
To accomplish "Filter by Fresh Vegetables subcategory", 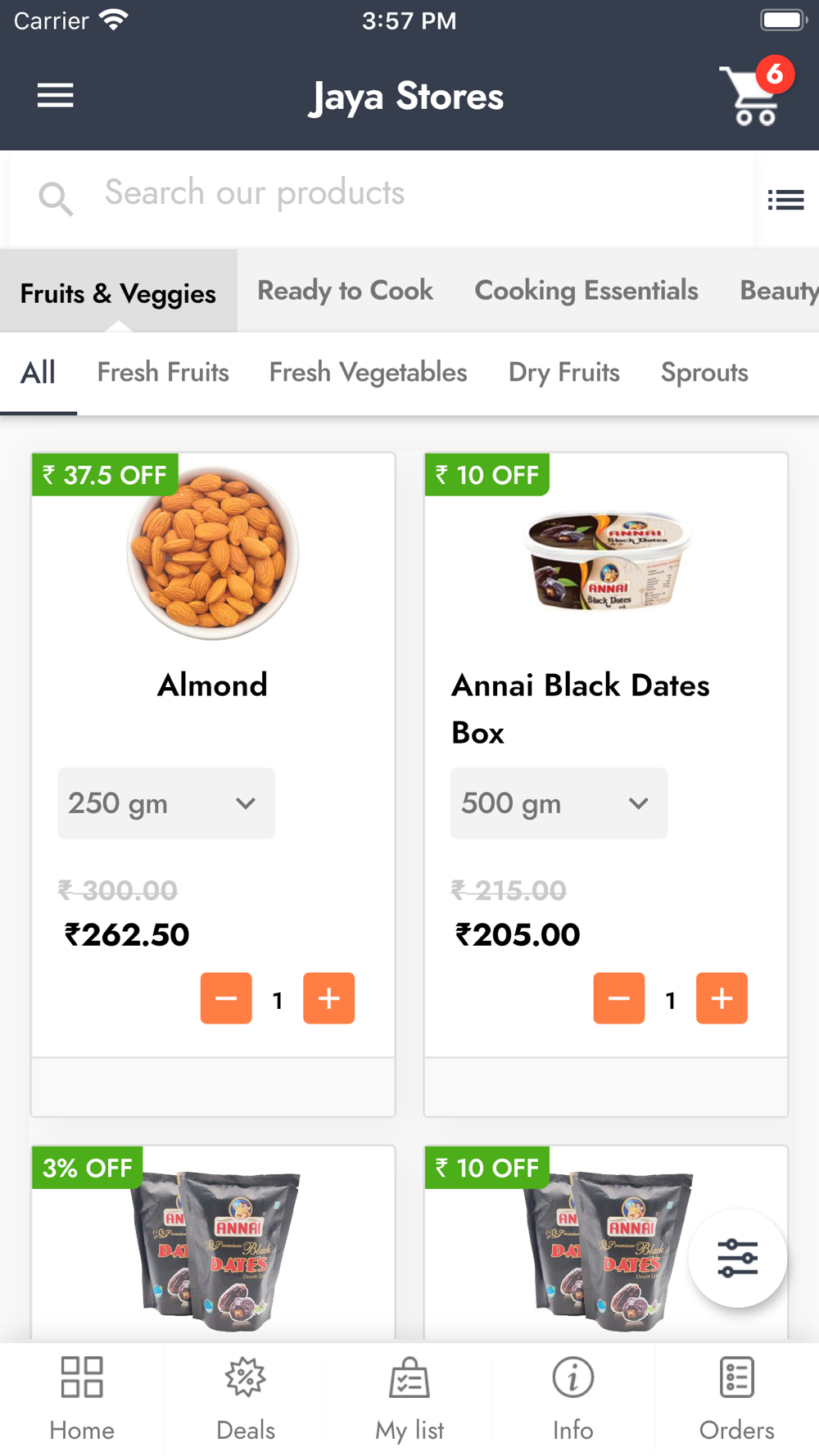I will 369,373.
